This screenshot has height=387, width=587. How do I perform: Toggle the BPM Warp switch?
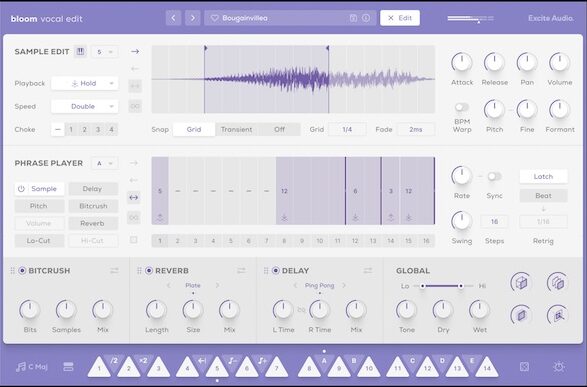461,107
